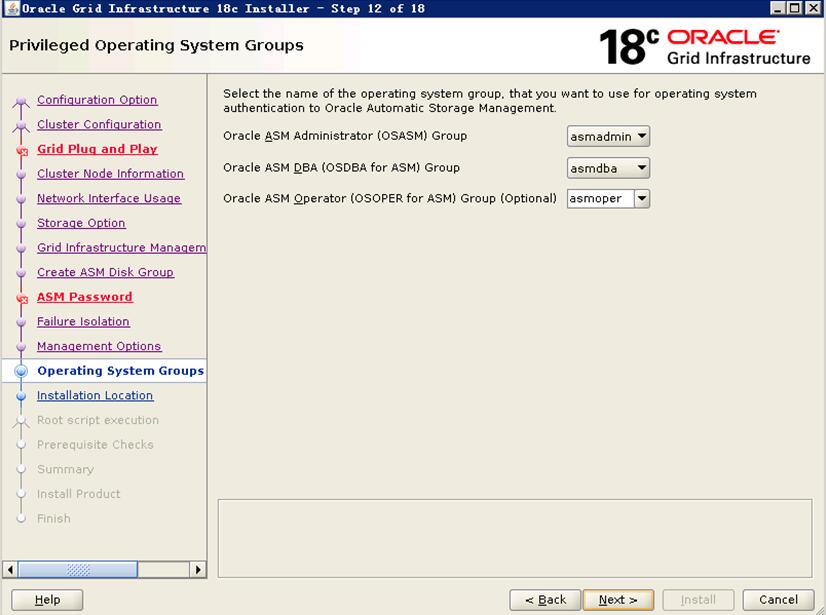Open Grid Infrastructure Management step link
The height and width of the screenshot is (615, 826).
click(x=122, y=248)
